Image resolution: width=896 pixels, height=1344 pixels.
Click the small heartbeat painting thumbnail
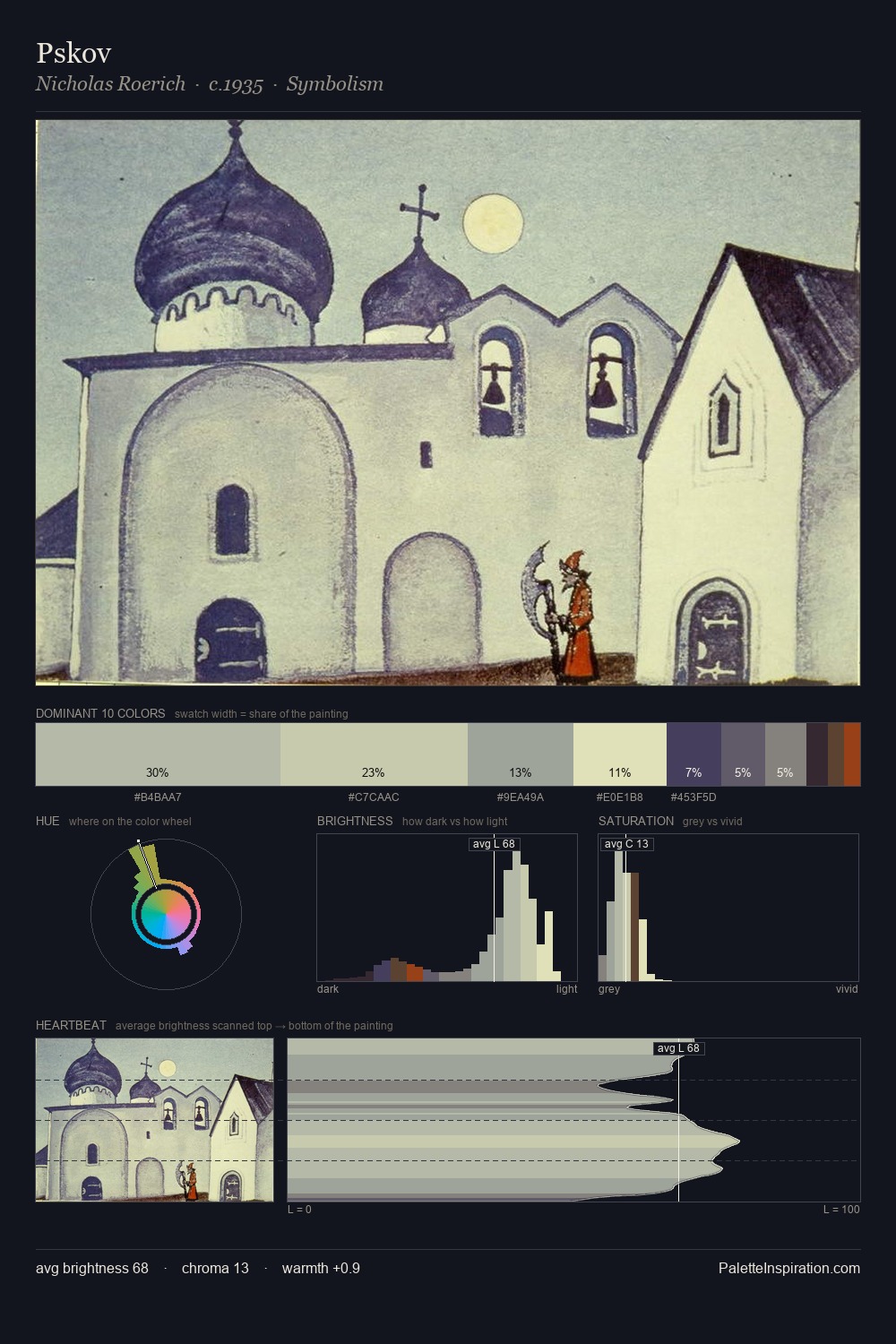coord(154,1120)
